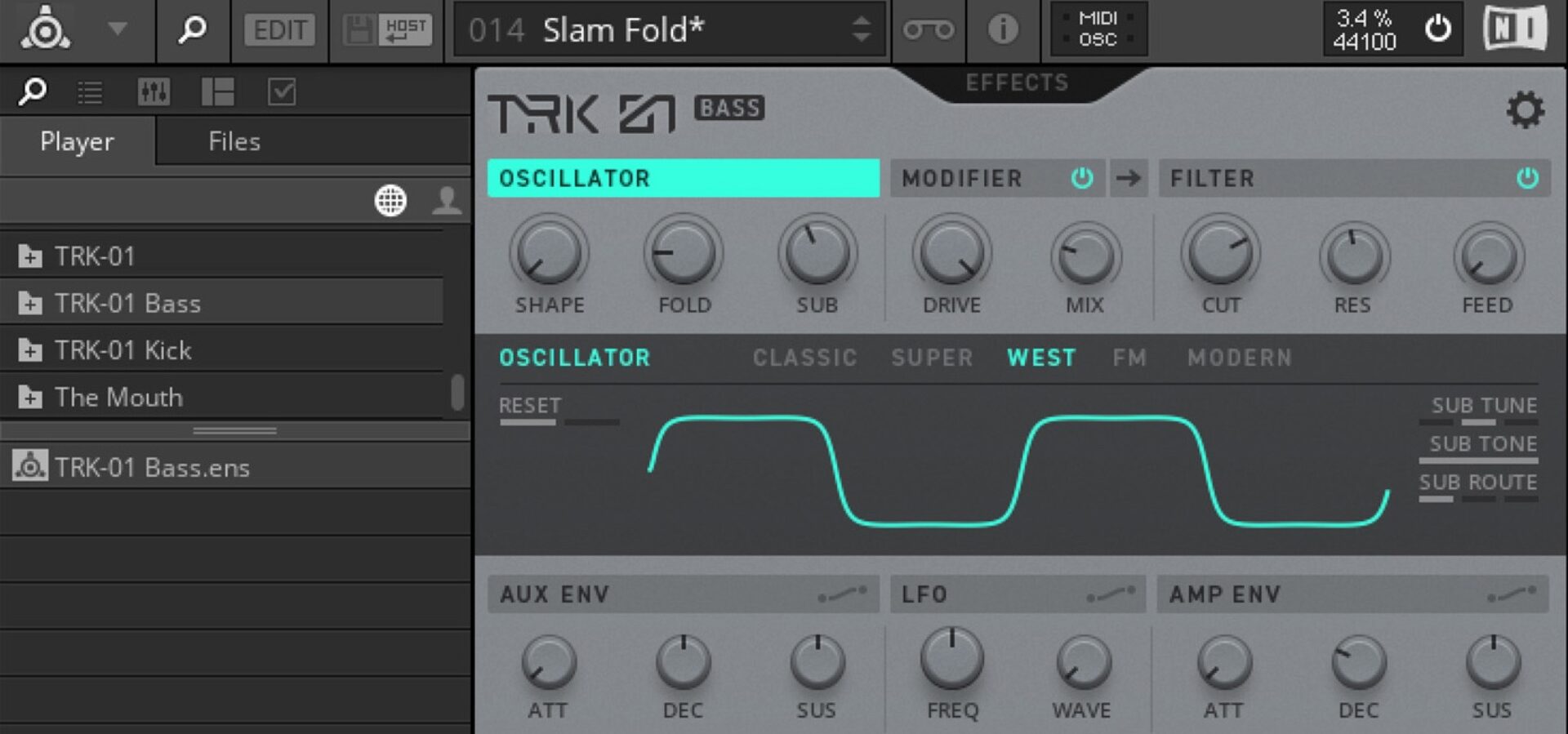This screenshot has width=1568, height=734.
Task: Click the modifier-to-filter routing arrow
Action: click(1129, 178)
